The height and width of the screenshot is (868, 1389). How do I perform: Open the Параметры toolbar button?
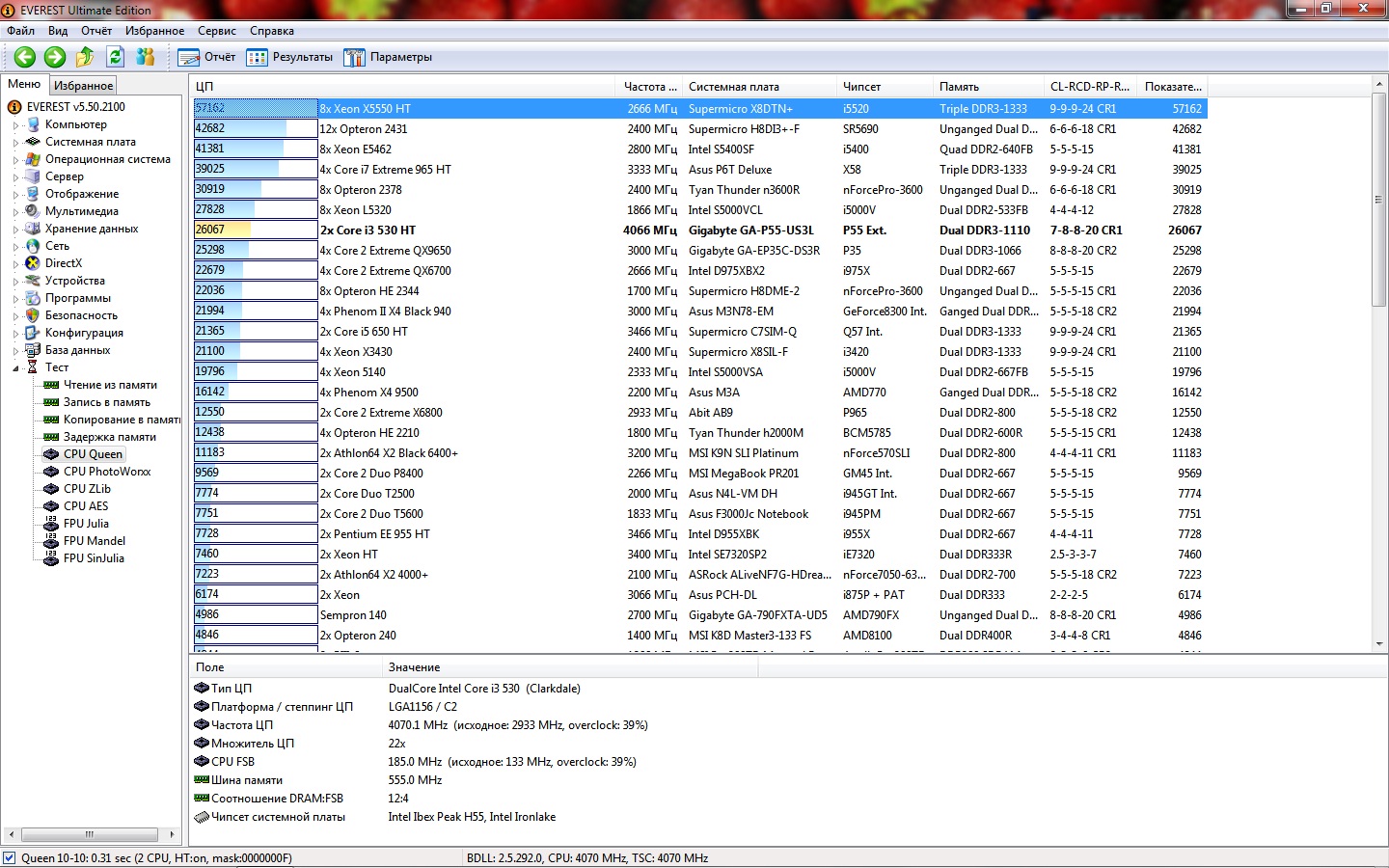(x=388, y=57)
